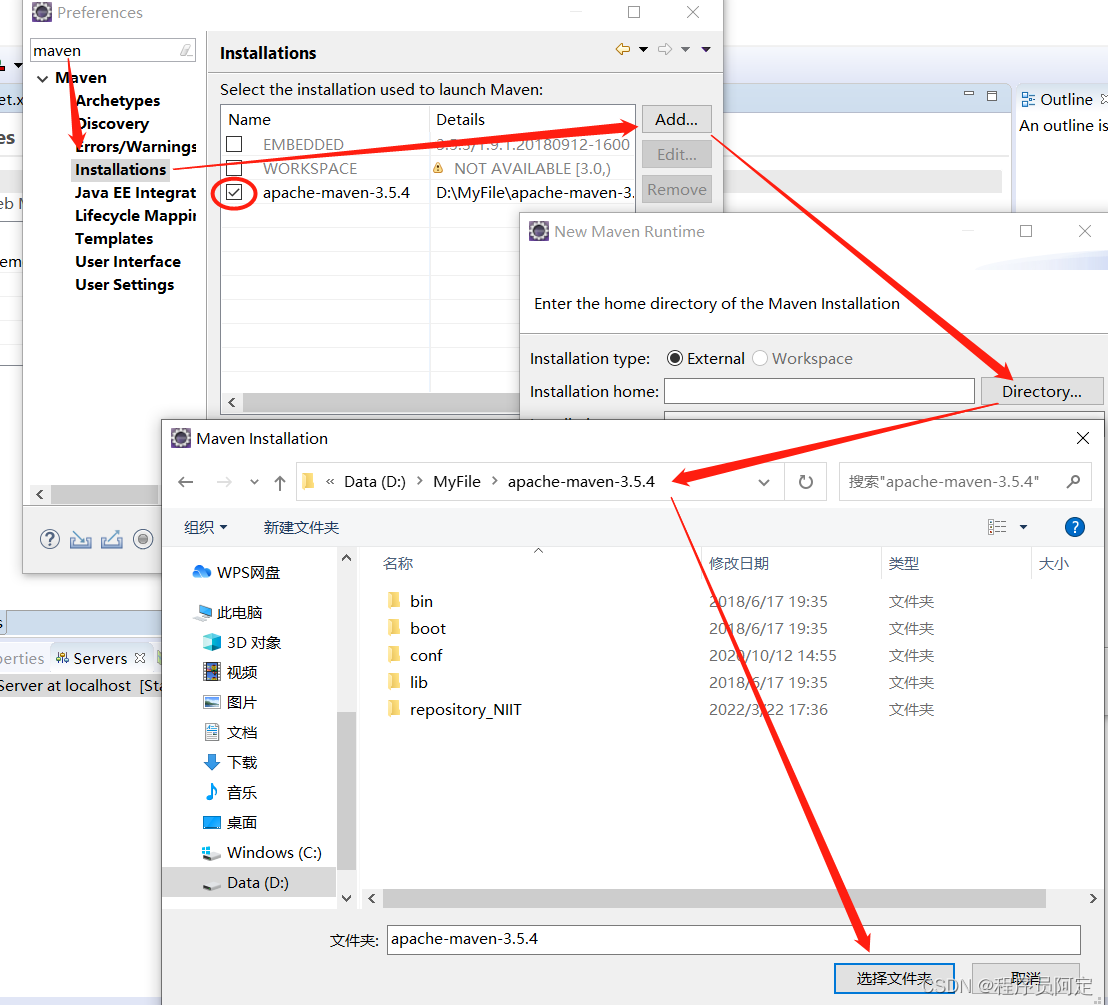Go up one folder level arrow
The image size is (1108, 1005).
pyautogui.click(x=280, y=483)
